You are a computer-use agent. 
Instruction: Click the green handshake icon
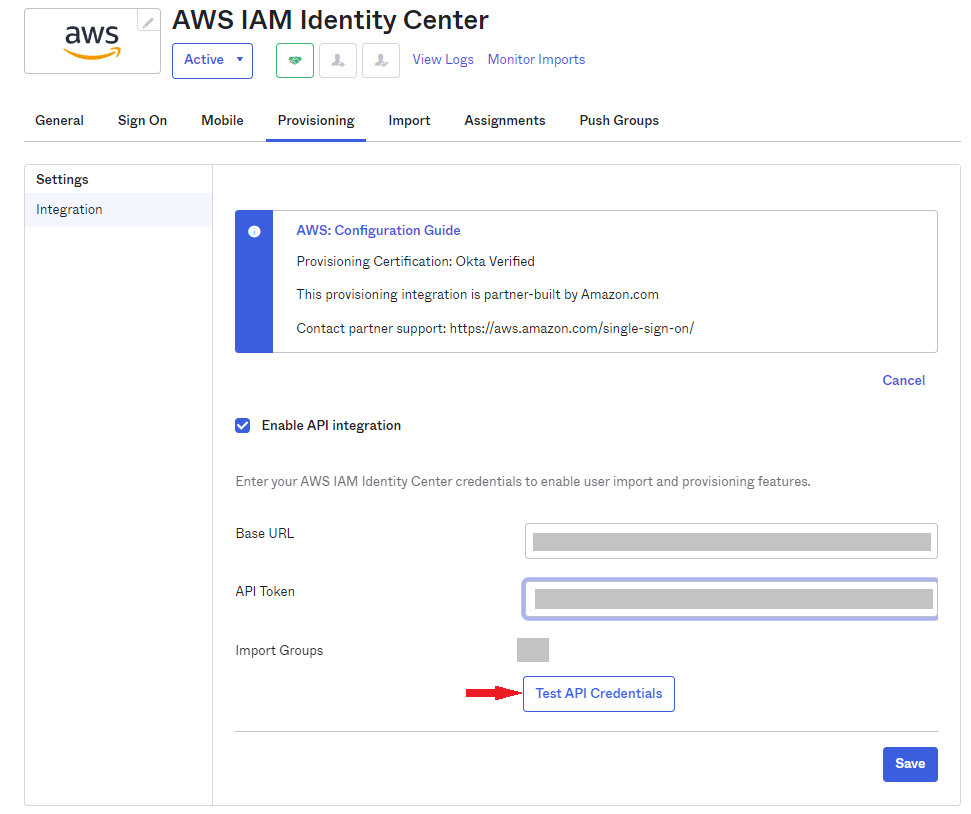[295, 60]
